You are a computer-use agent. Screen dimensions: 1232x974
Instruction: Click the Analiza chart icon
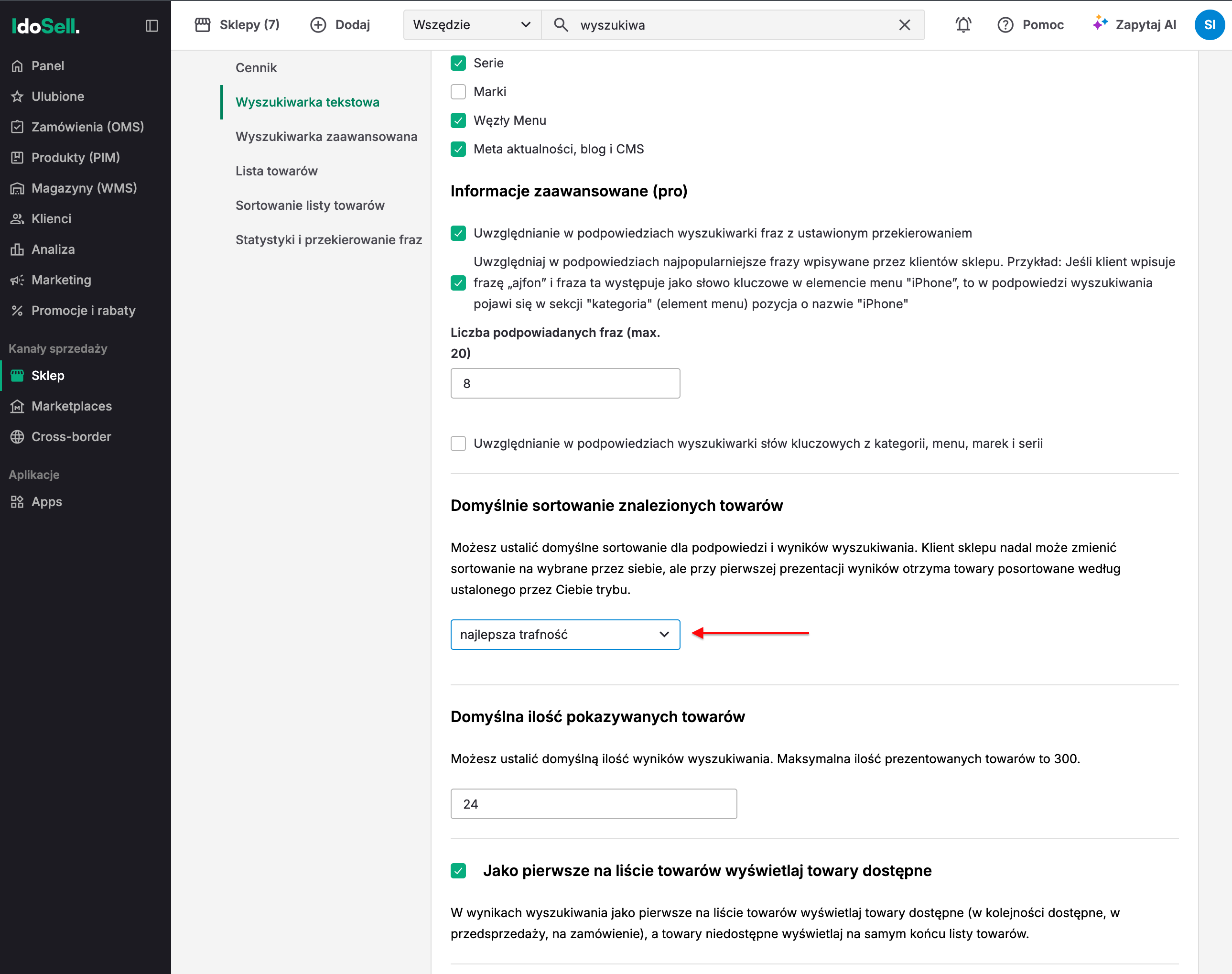[17, 250]
